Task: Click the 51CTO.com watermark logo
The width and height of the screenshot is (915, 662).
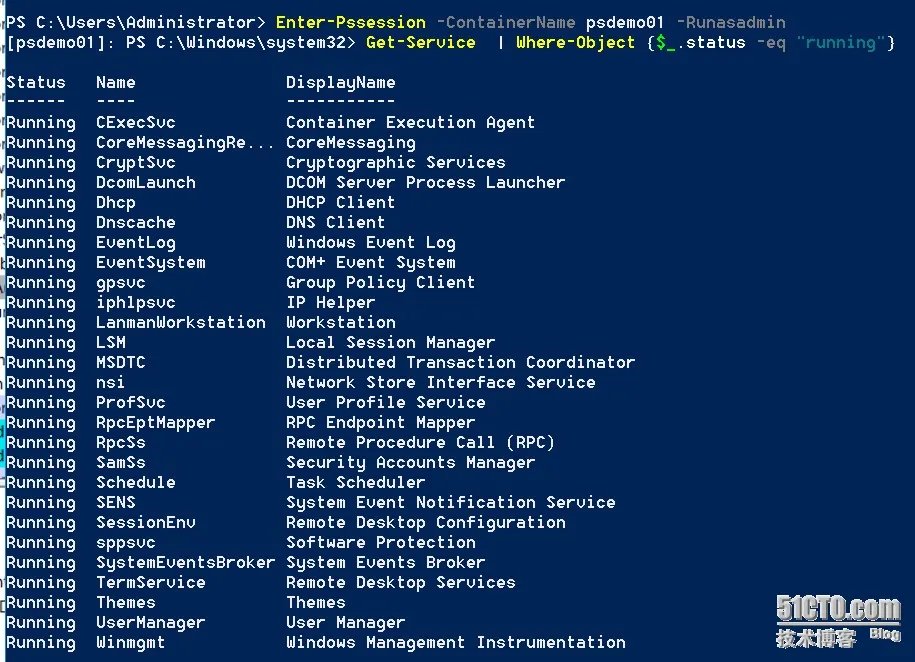Action: 838,622
